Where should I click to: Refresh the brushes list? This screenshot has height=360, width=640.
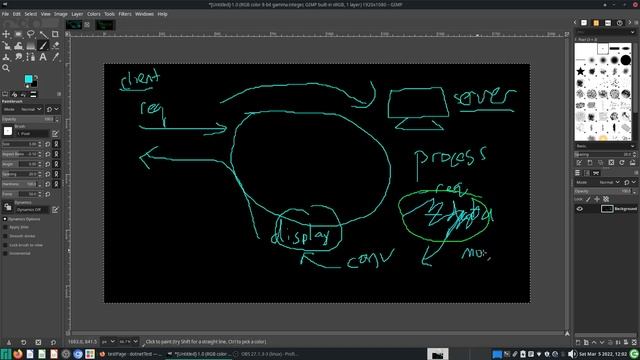[622, 162]
